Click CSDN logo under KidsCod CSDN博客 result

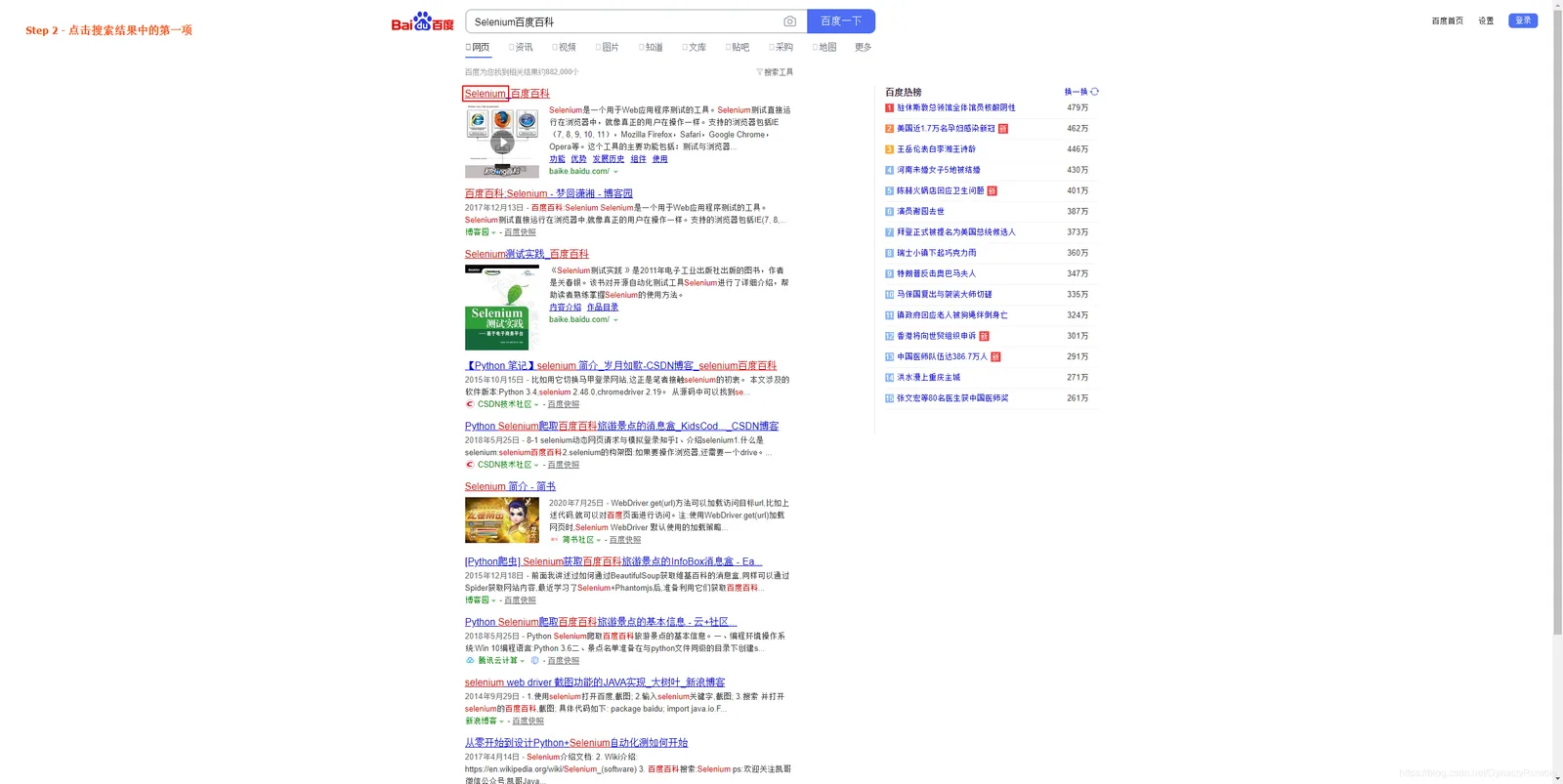(x=470, y=465)
